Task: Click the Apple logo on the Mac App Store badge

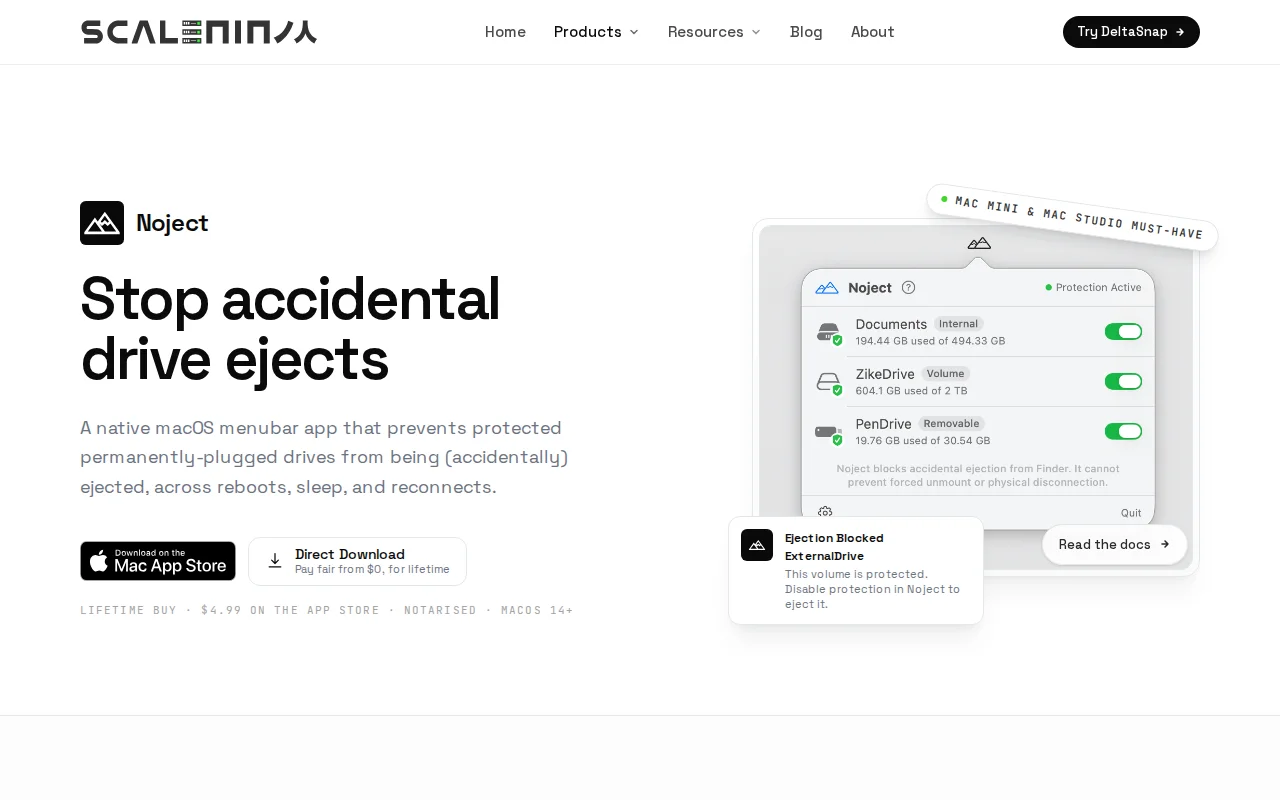Action: [99, 561]
